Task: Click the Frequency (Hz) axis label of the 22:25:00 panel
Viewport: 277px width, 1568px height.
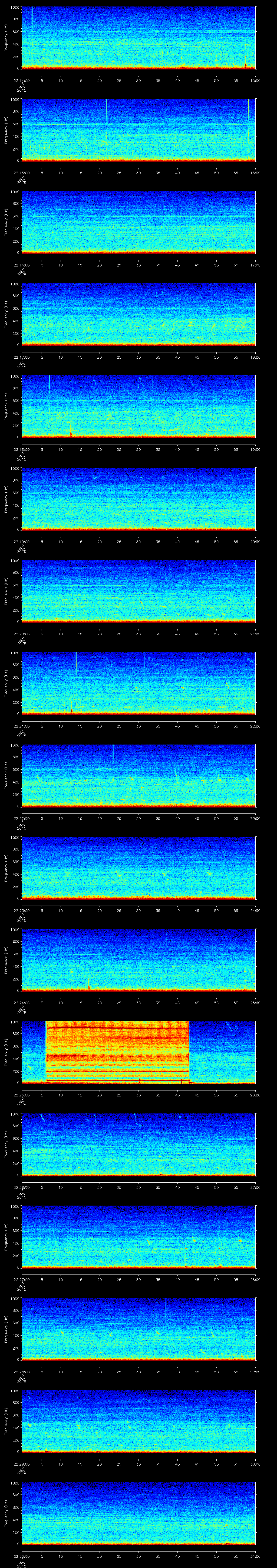Action: click(x=6, y=1052)
